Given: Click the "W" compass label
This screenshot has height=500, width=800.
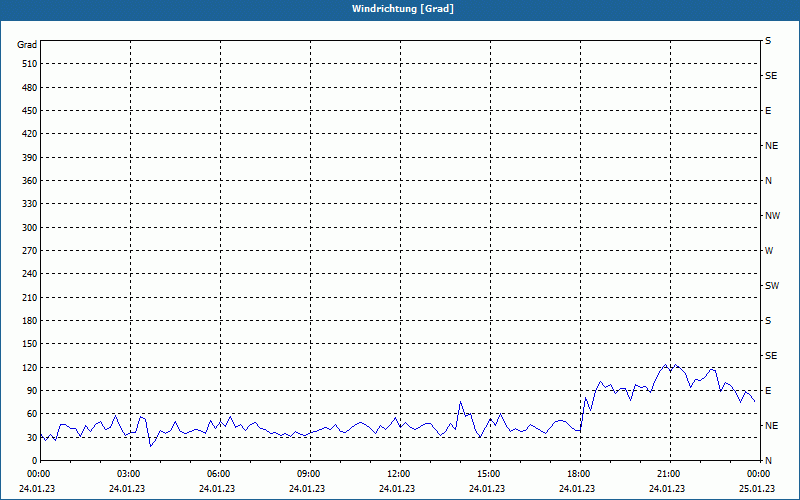Looking at the screenshot, I should pyautogui.click(x=769, y=251).
